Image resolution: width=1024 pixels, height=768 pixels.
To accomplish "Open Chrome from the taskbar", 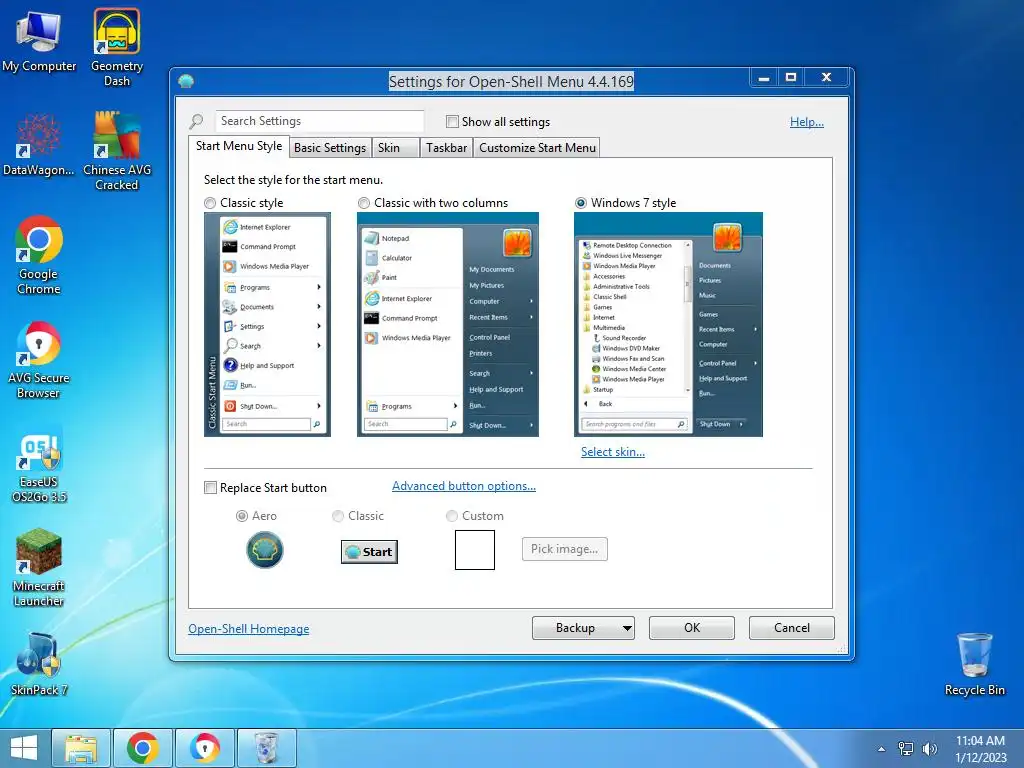I will (143, 748).
